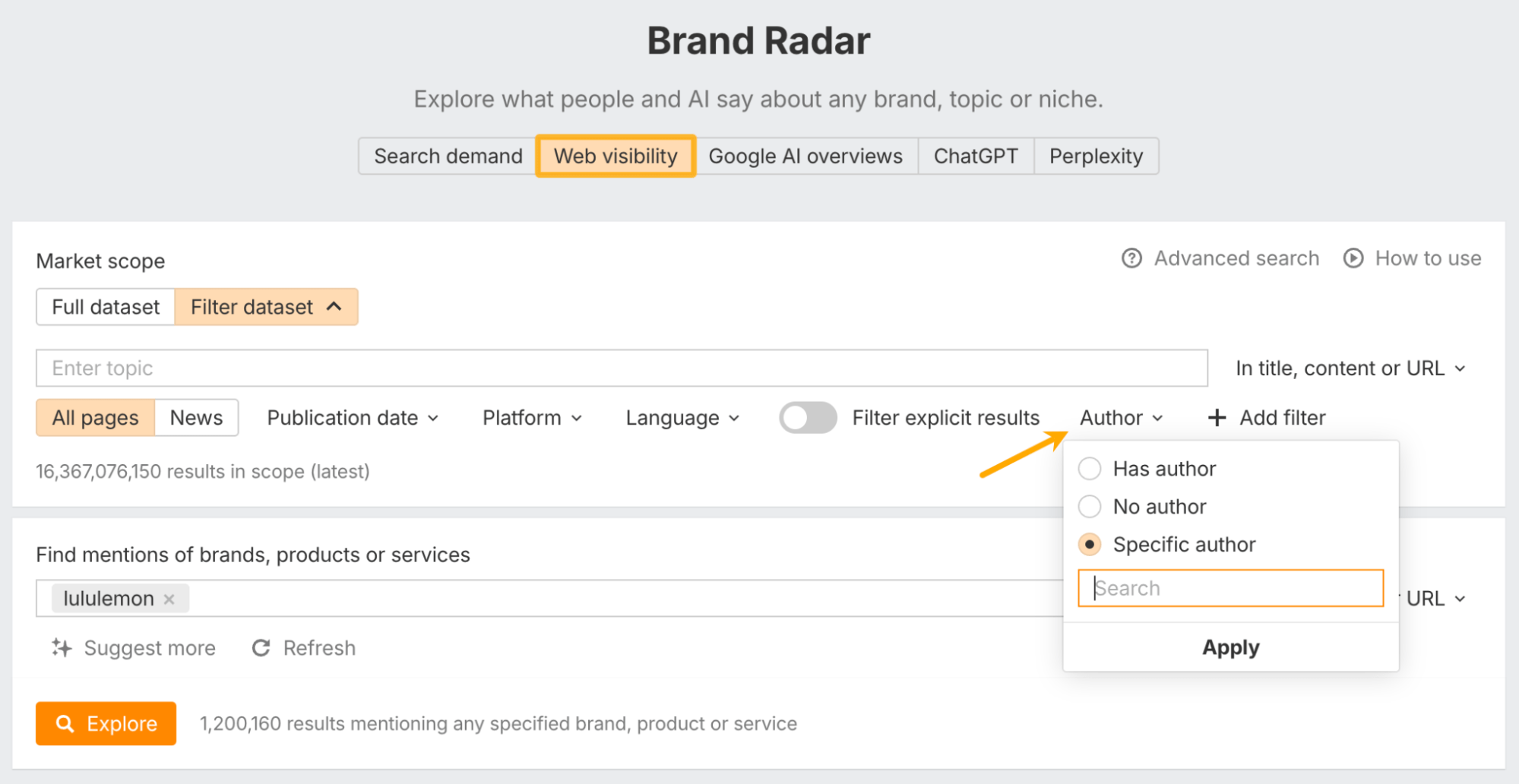Open the Publication date dropdown
The image size is (1519, 784).
point(353,418)
